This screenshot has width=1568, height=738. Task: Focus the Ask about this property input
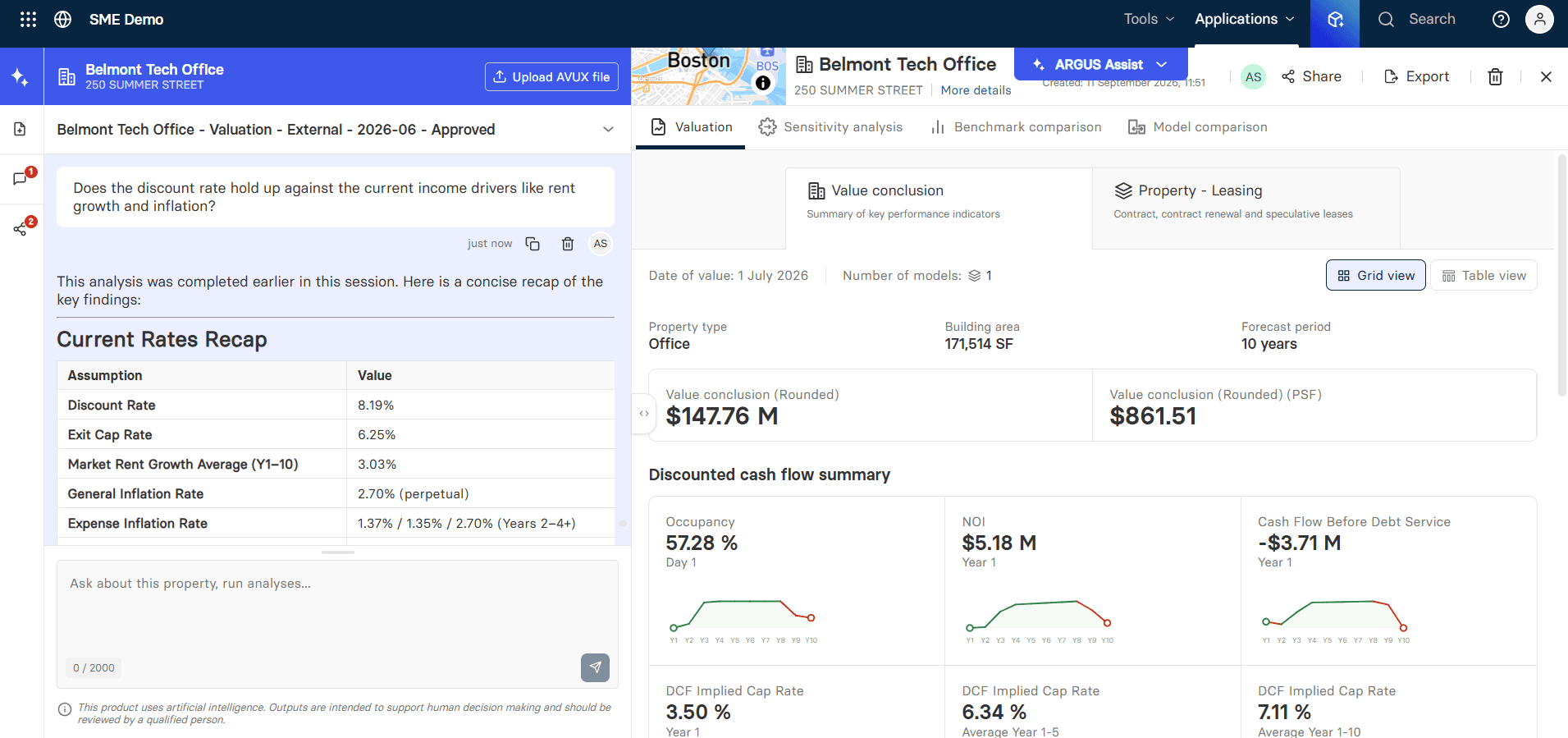point(337,607)
